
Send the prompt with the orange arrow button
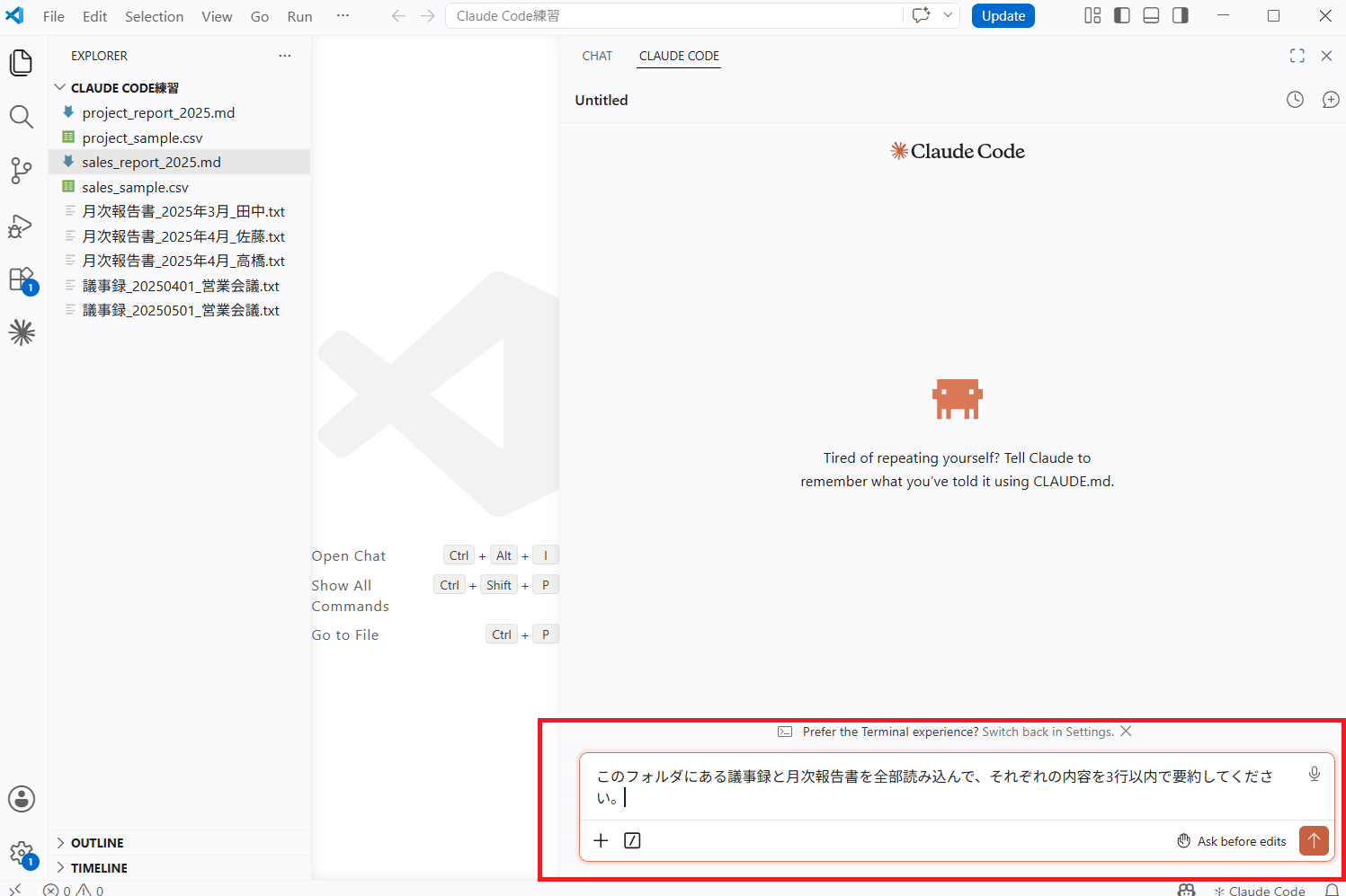click(1314, 841)
